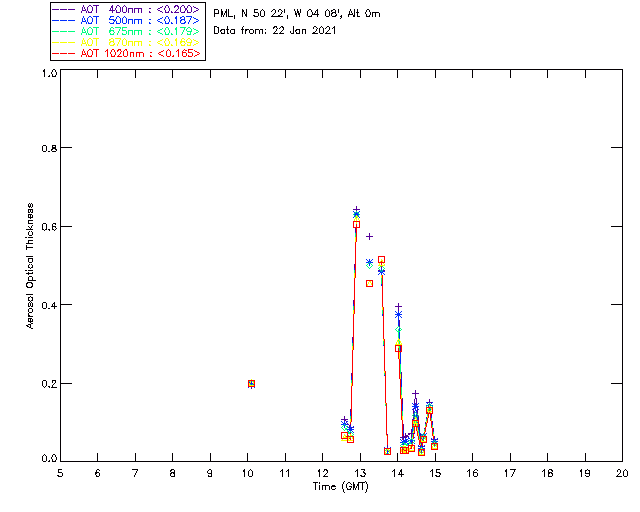Screen dimensions: 640x512
Task: Click the x-axis tick label "9"
Action: [x=210, y=473]
